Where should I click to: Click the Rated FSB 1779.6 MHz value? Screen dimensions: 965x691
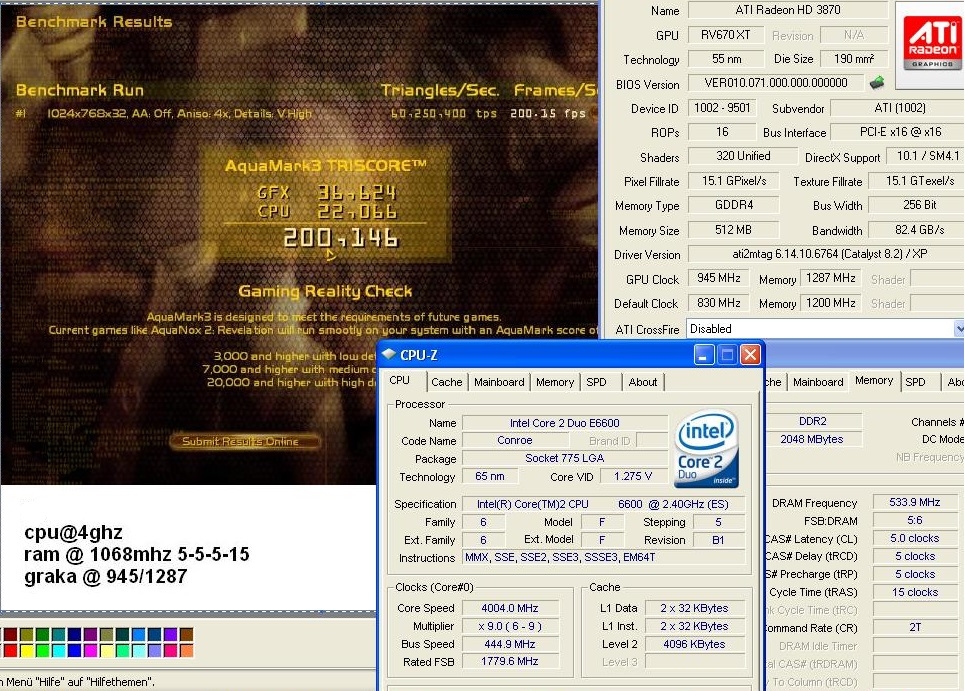[510, 661]
